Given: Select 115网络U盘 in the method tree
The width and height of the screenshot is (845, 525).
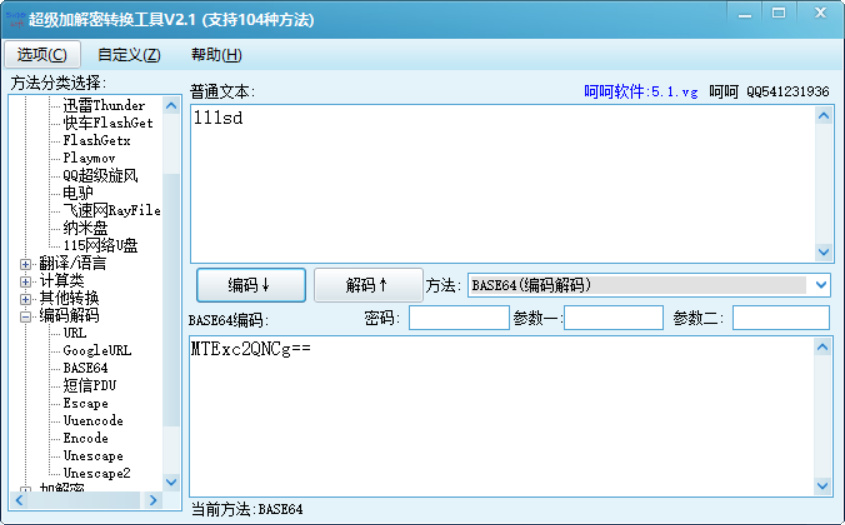Looking at the screenshot, I should click(x=100, y=245).
